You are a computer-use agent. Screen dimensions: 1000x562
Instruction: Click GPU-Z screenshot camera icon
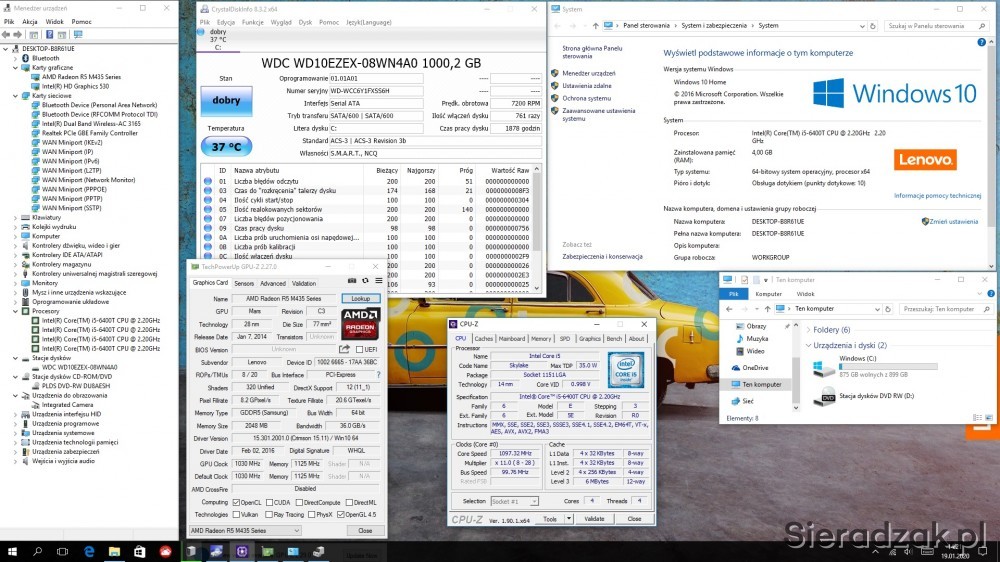[x=352, y=281]
